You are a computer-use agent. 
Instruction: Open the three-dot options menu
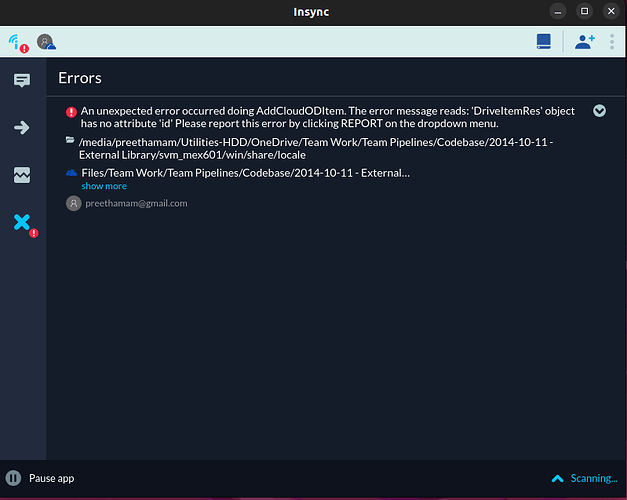point(612,42)
